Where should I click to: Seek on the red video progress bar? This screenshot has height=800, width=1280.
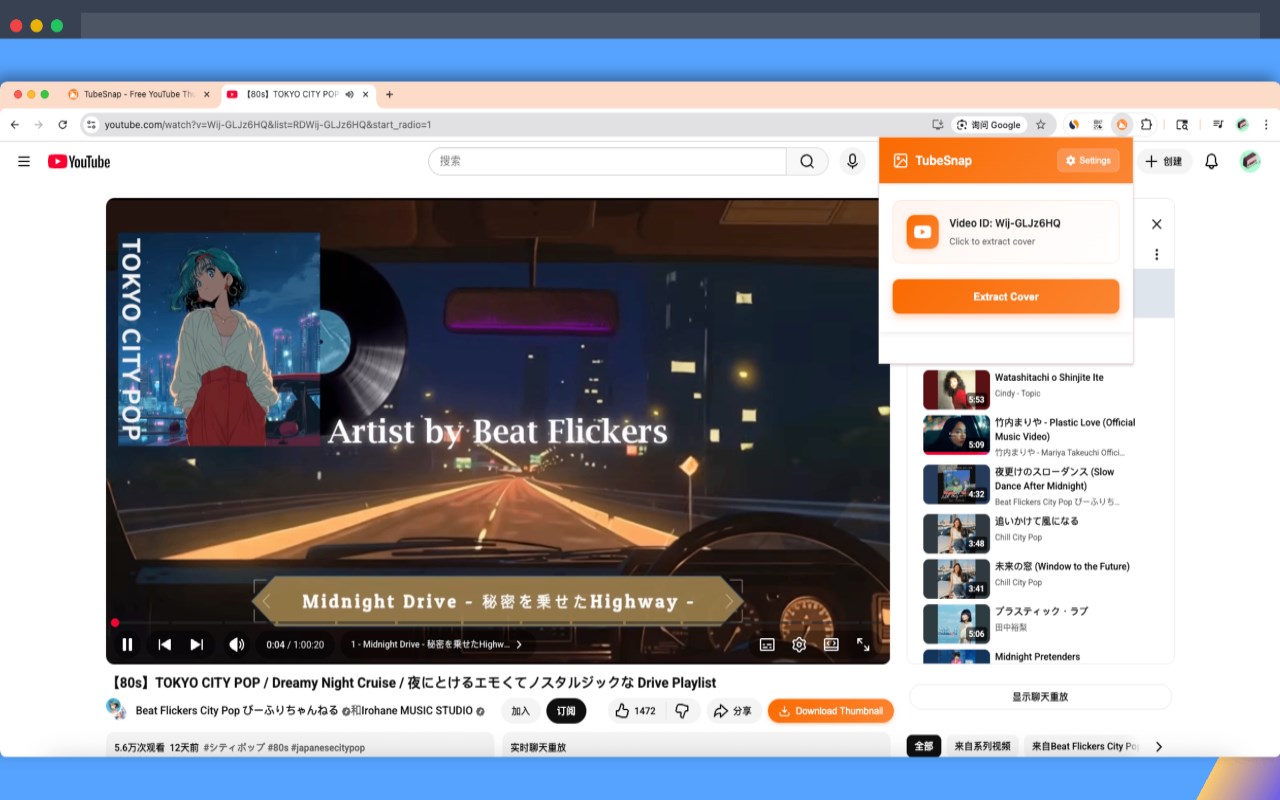point(498,623)
